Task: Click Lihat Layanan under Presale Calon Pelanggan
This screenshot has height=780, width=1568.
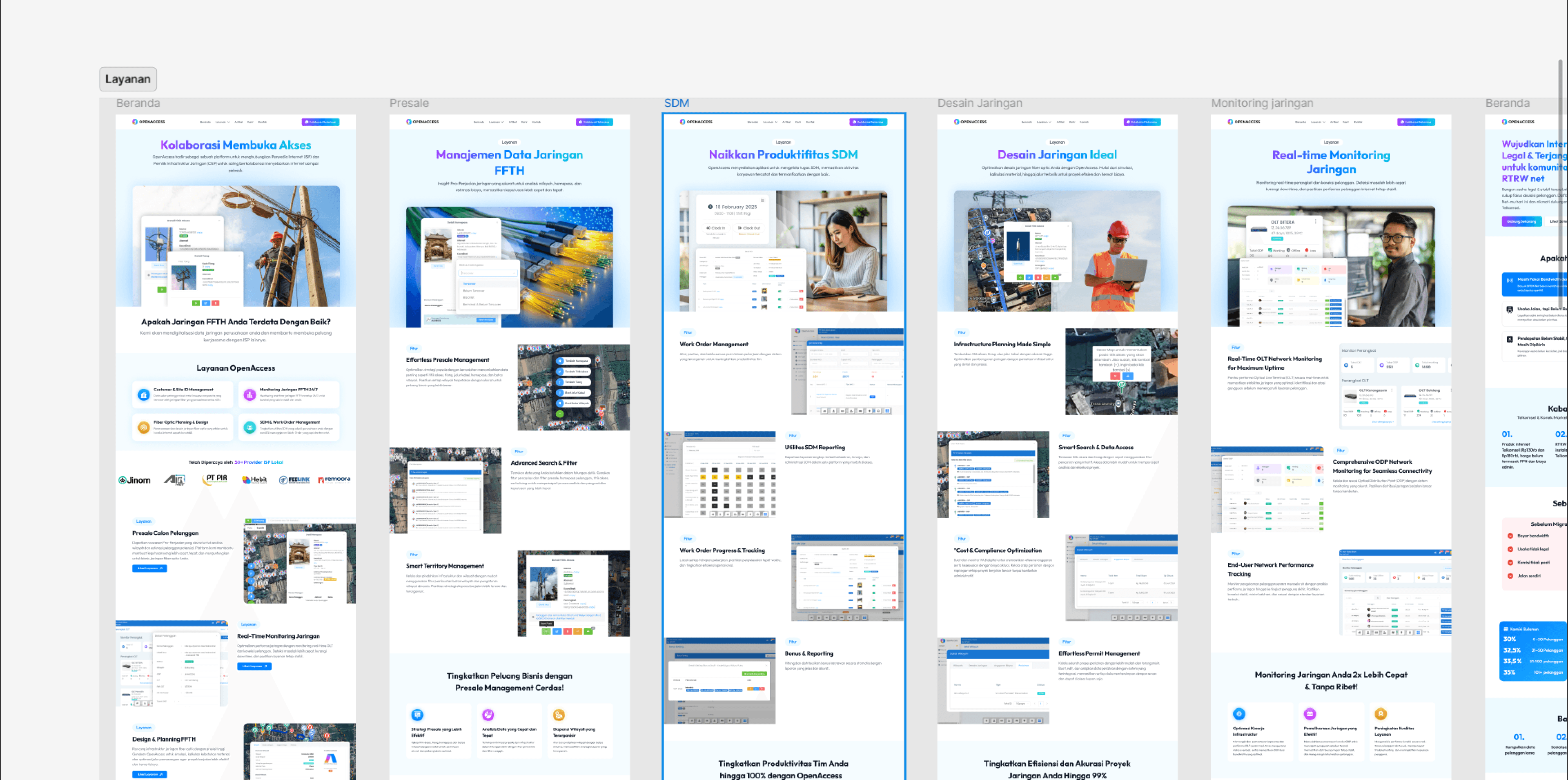Action: pos(149,568)
